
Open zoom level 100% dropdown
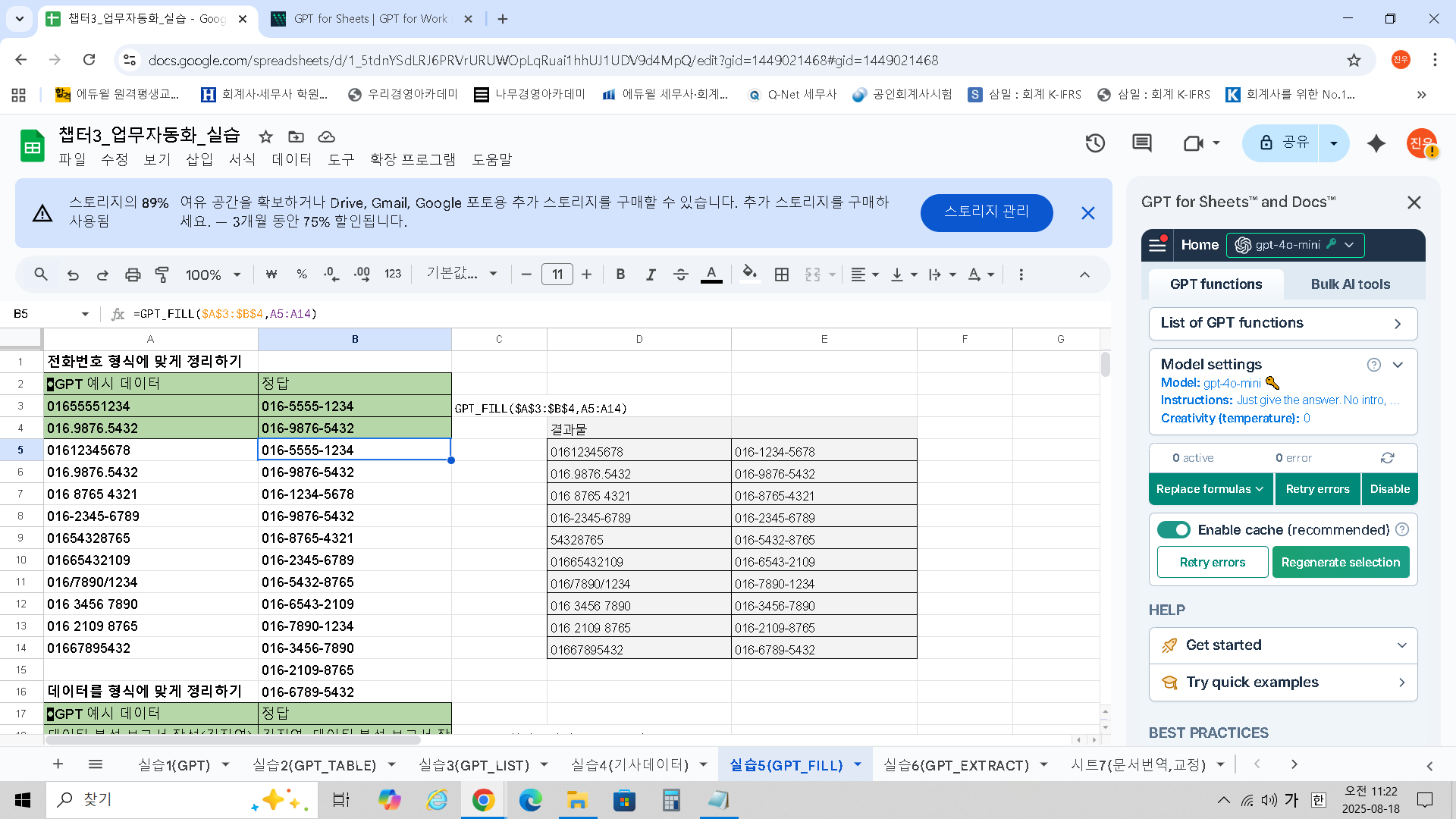click(x=213, y=275)
